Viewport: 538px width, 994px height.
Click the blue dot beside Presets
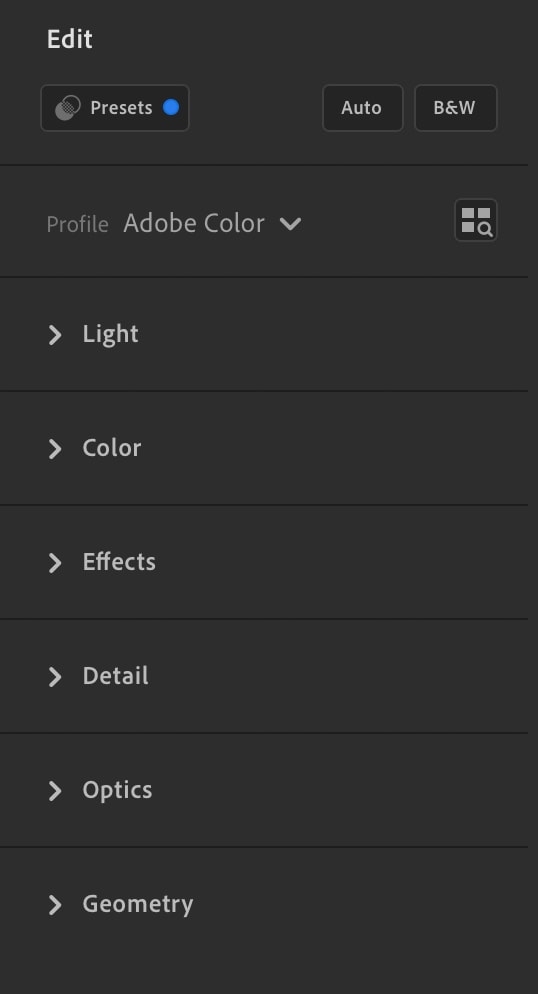[171, 107]
